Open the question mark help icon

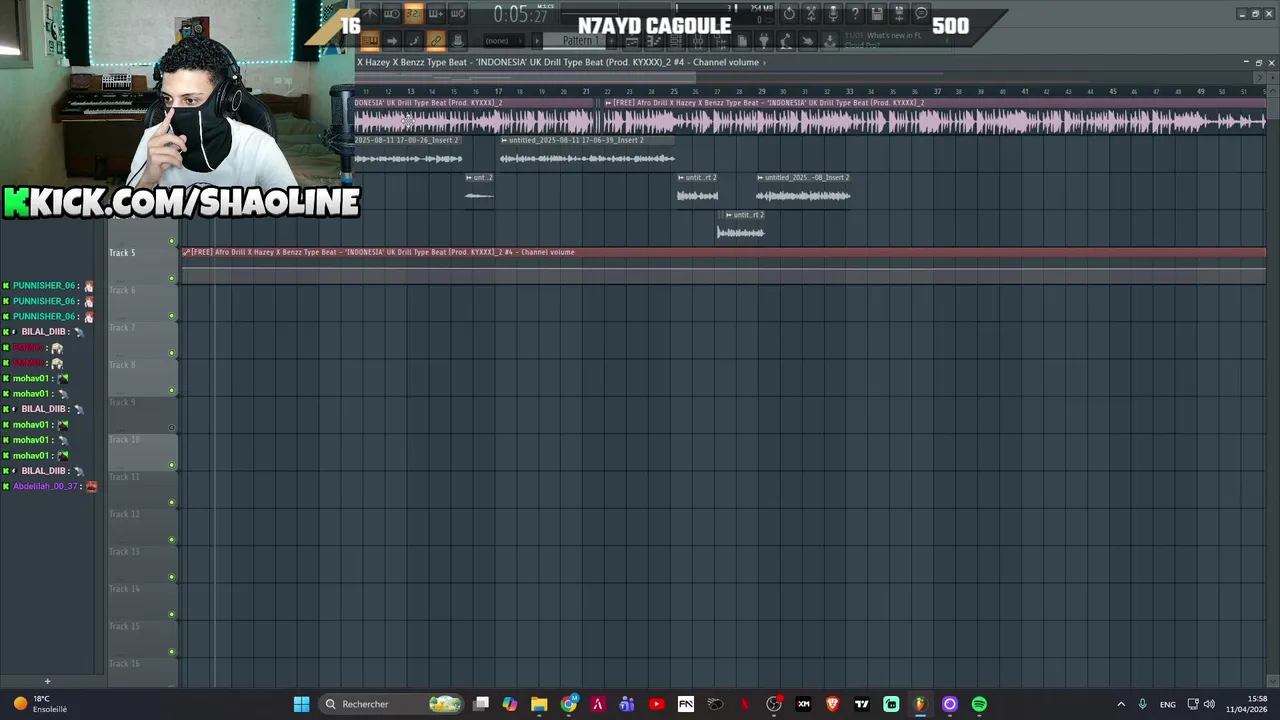(855, 13)
